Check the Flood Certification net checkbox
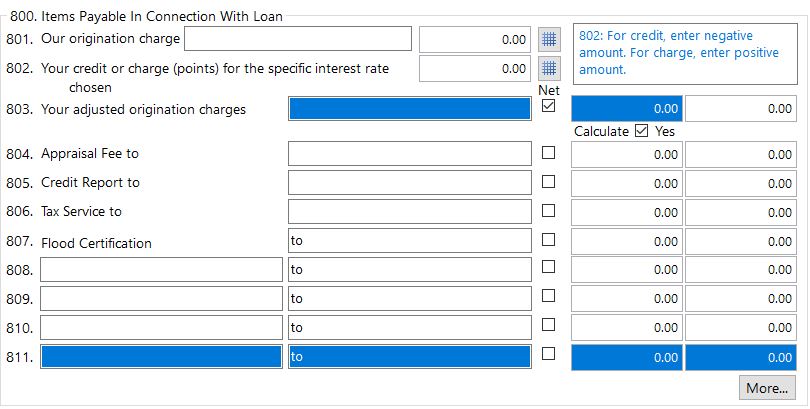Image resolution: width=810 pixels, height=409 pixels. [548, 240]
